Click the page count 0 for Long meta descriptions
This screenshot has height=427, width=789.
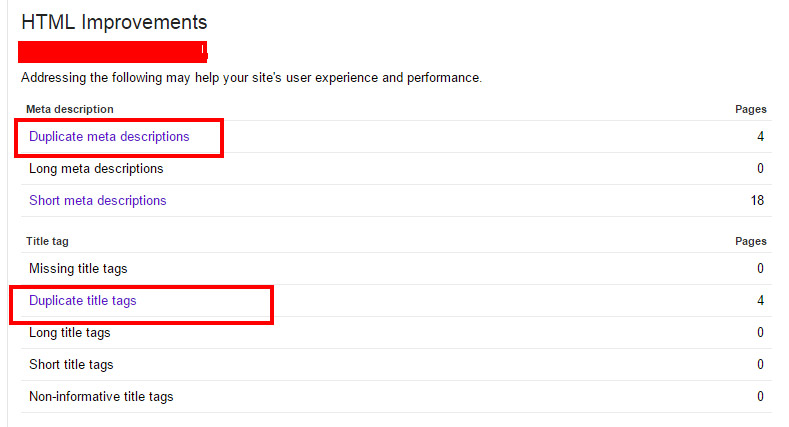[760, 168]
